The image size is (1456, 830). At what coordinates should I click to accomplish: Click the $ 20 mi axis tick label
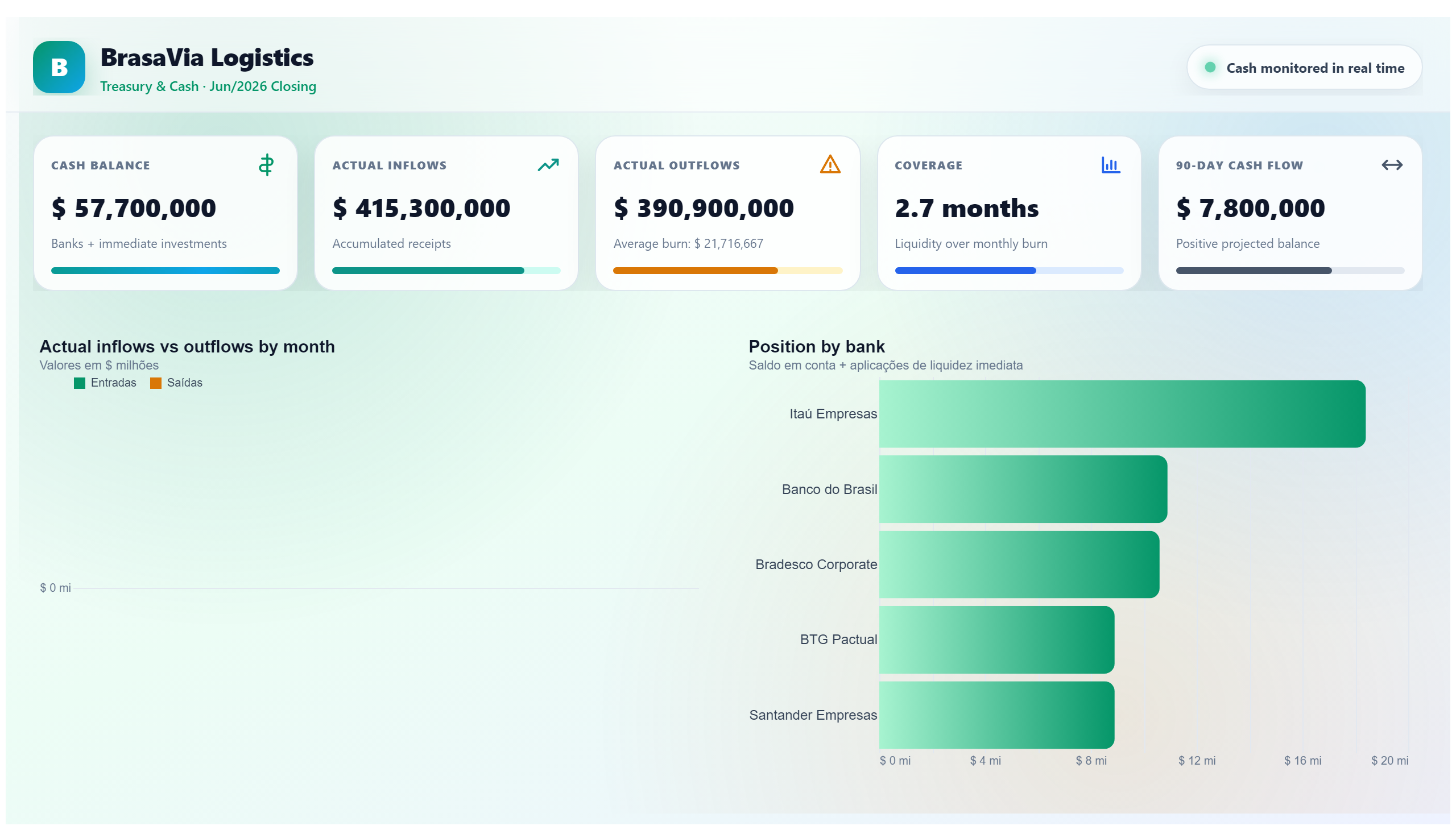point(1390,761)
